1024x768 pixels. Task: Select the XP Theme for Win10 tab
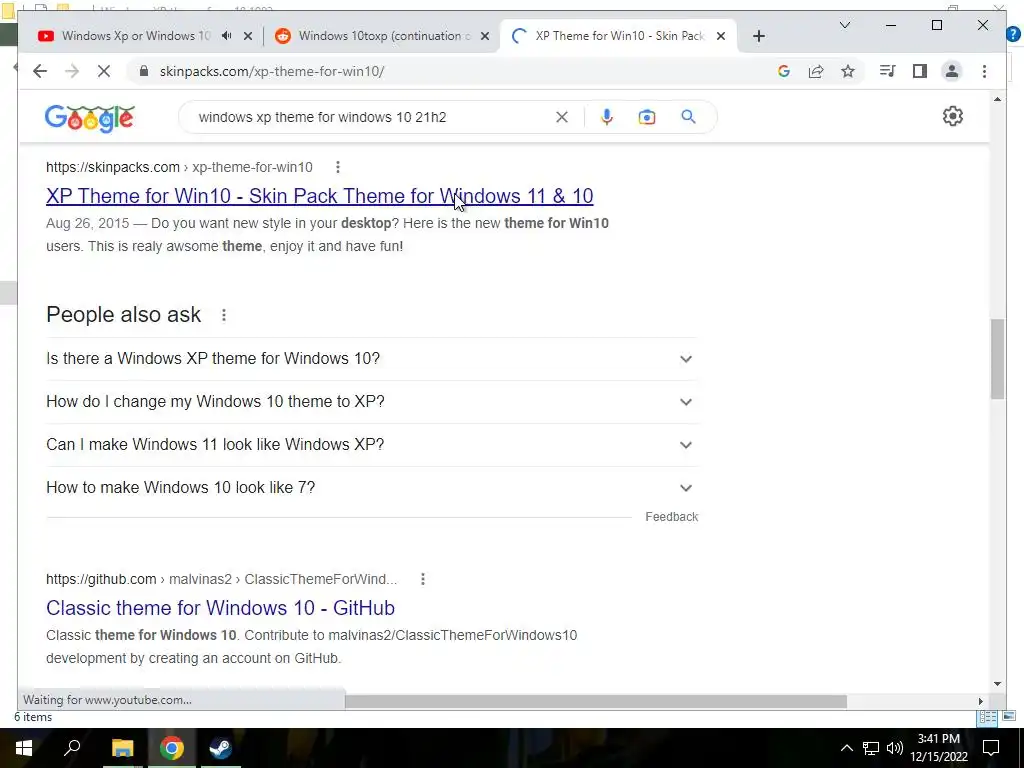[x=619, y=36]
